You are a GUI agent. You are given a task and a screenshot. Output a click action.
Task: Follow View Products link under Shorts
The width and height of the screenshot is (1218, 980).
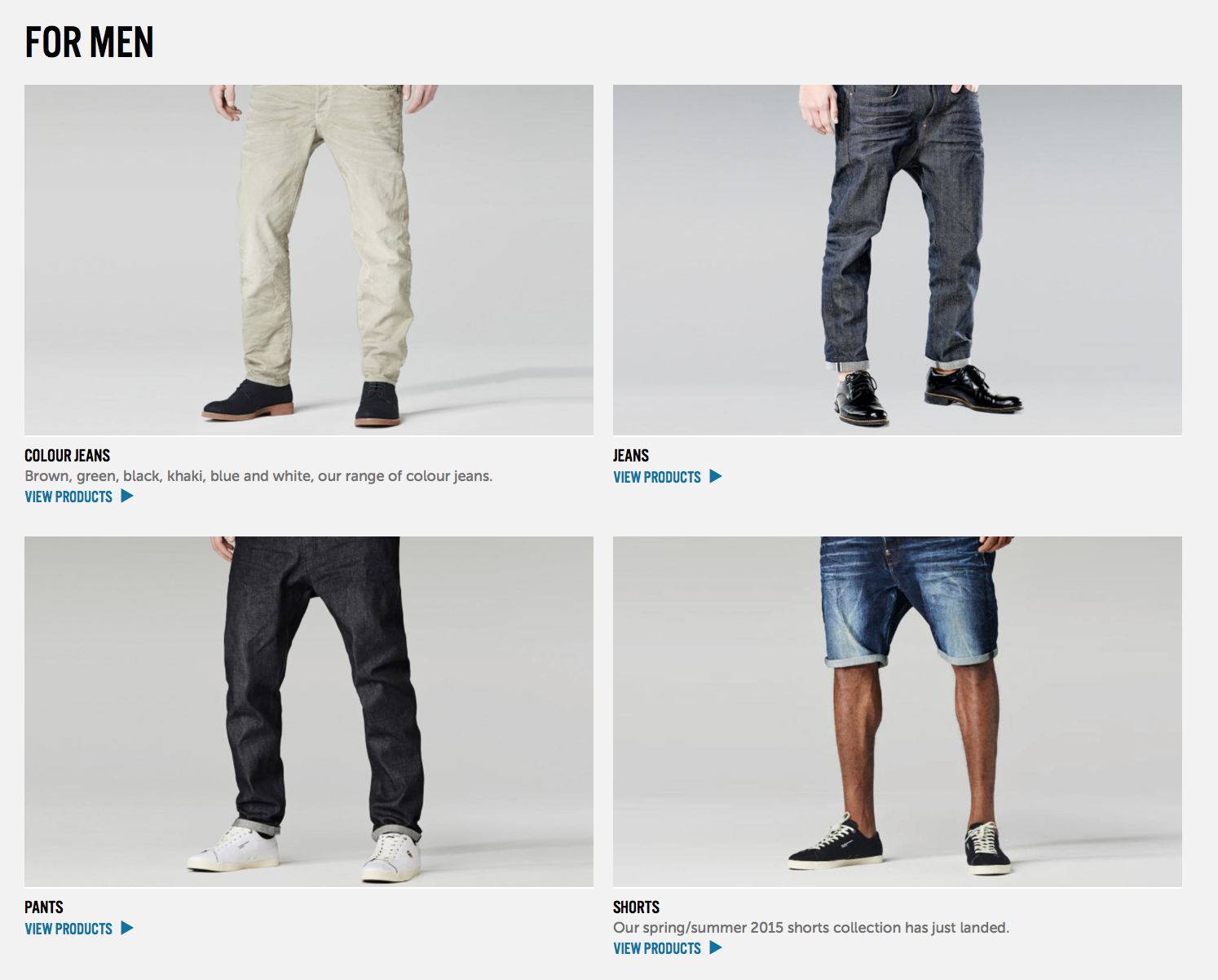pos(657,948)
